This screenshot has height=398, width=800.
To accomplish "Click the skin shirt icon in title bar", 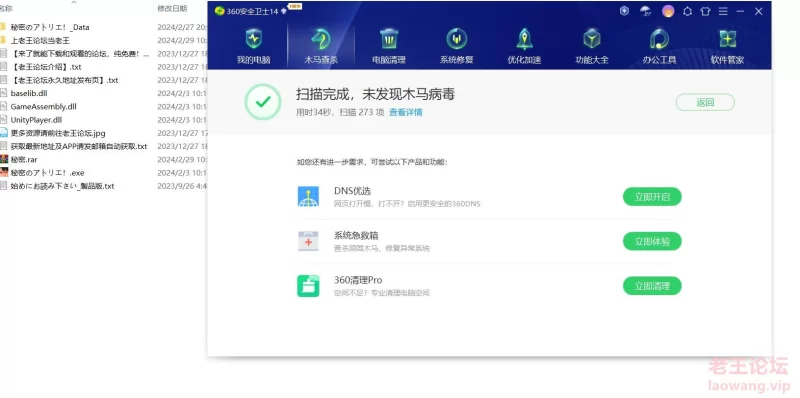I will [705, 11].
